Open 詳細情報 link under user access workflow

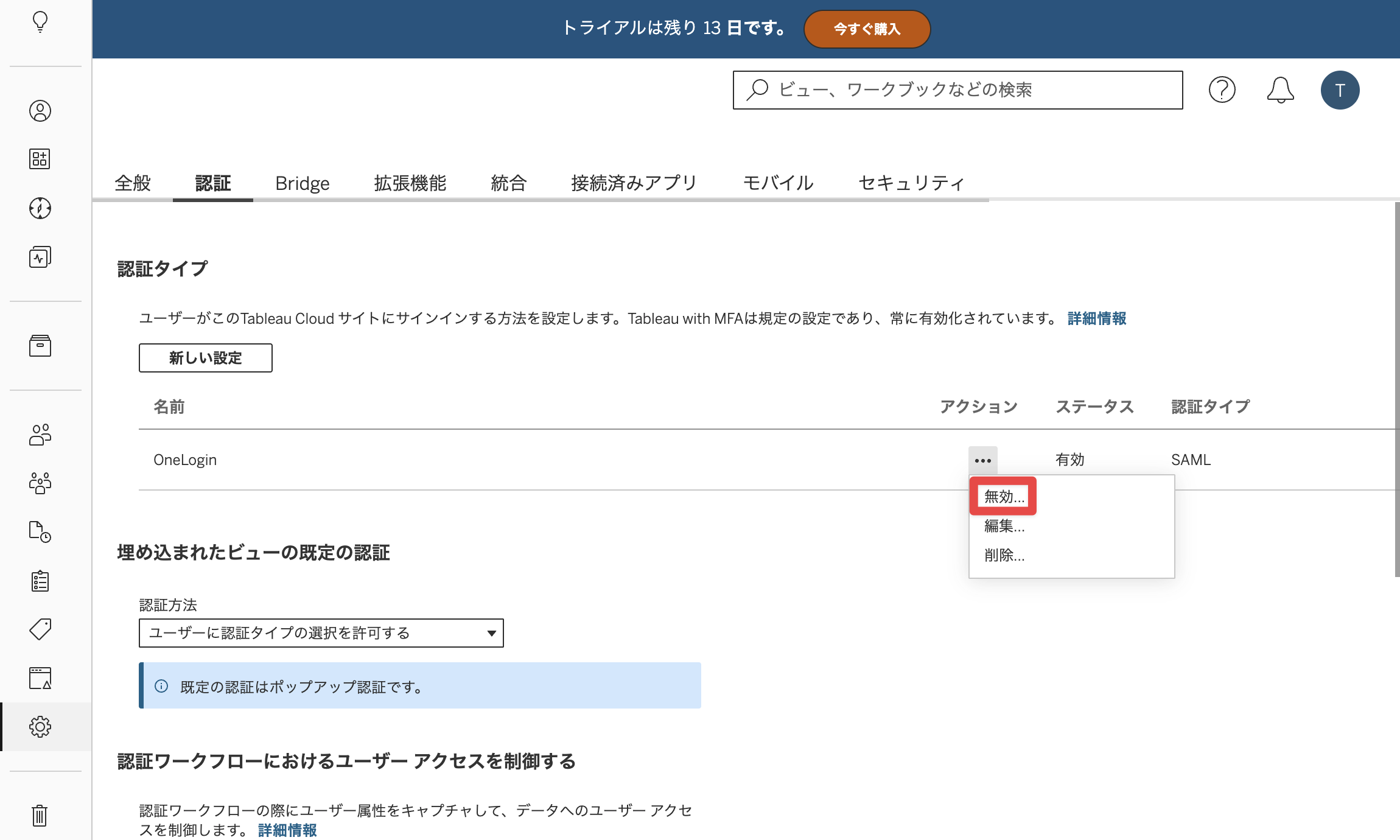click(x=287, y=830)
